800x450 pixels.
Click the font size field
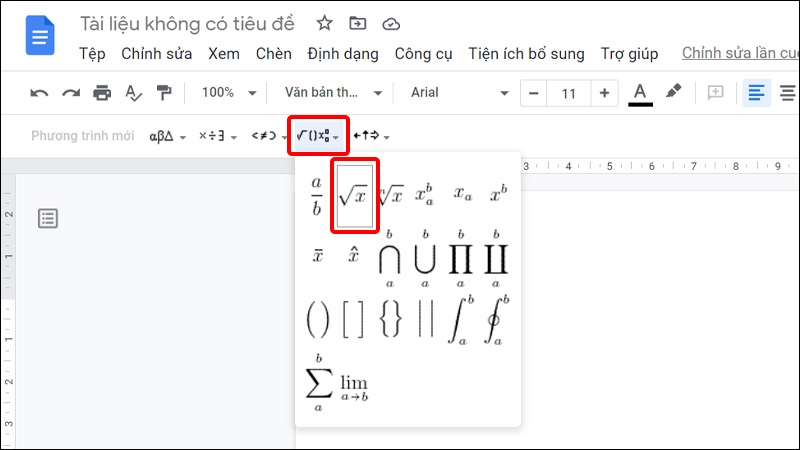[x=568, y=93]
